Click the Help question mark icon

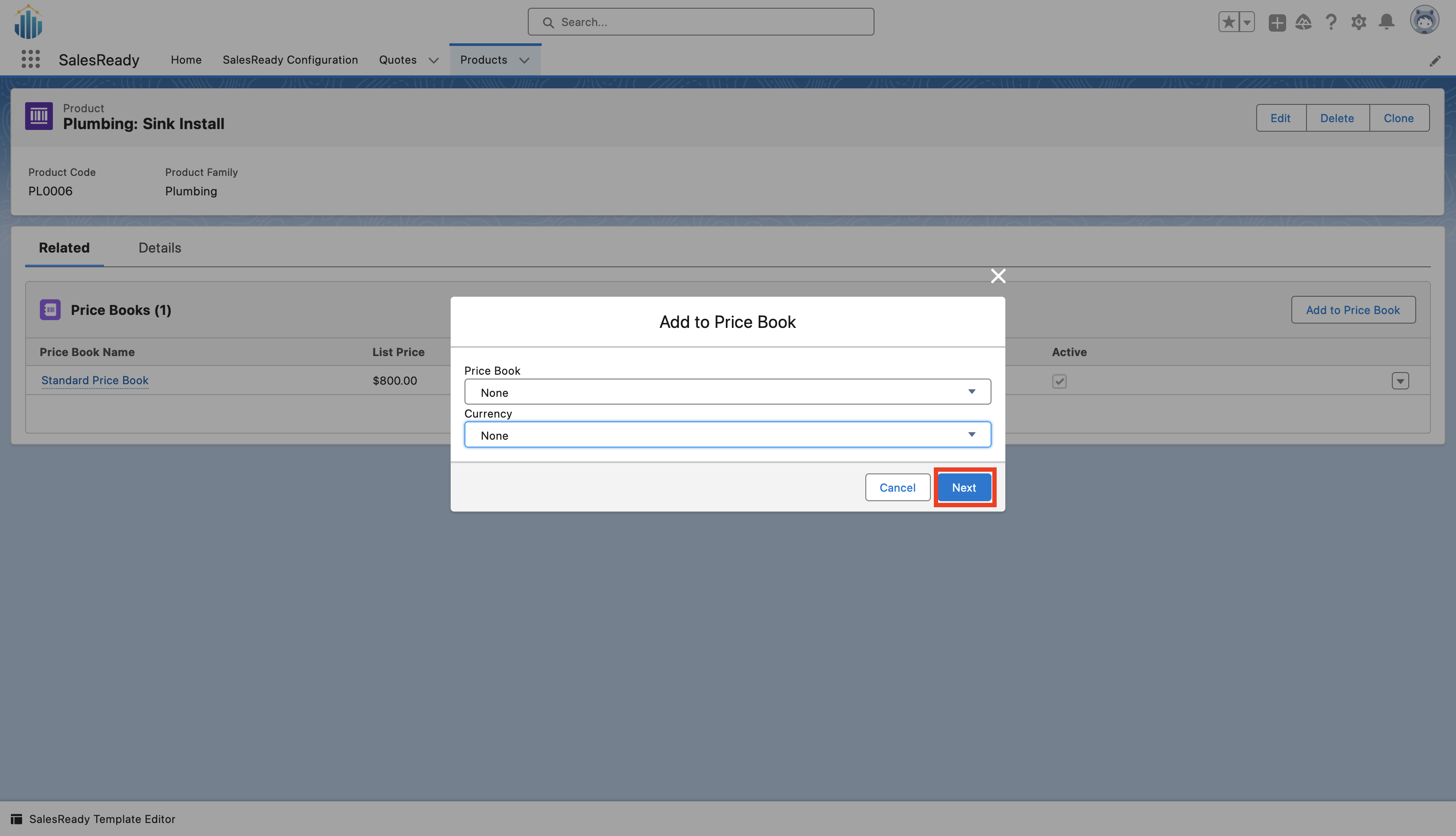pos(1331,23)
